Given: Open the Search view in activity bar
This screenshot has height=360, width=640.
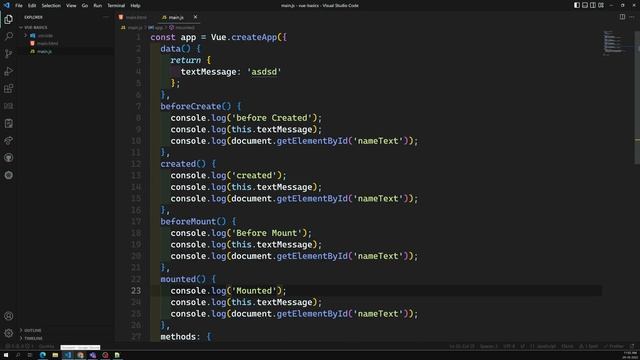Looking at the screenshot, I should 9,36.
